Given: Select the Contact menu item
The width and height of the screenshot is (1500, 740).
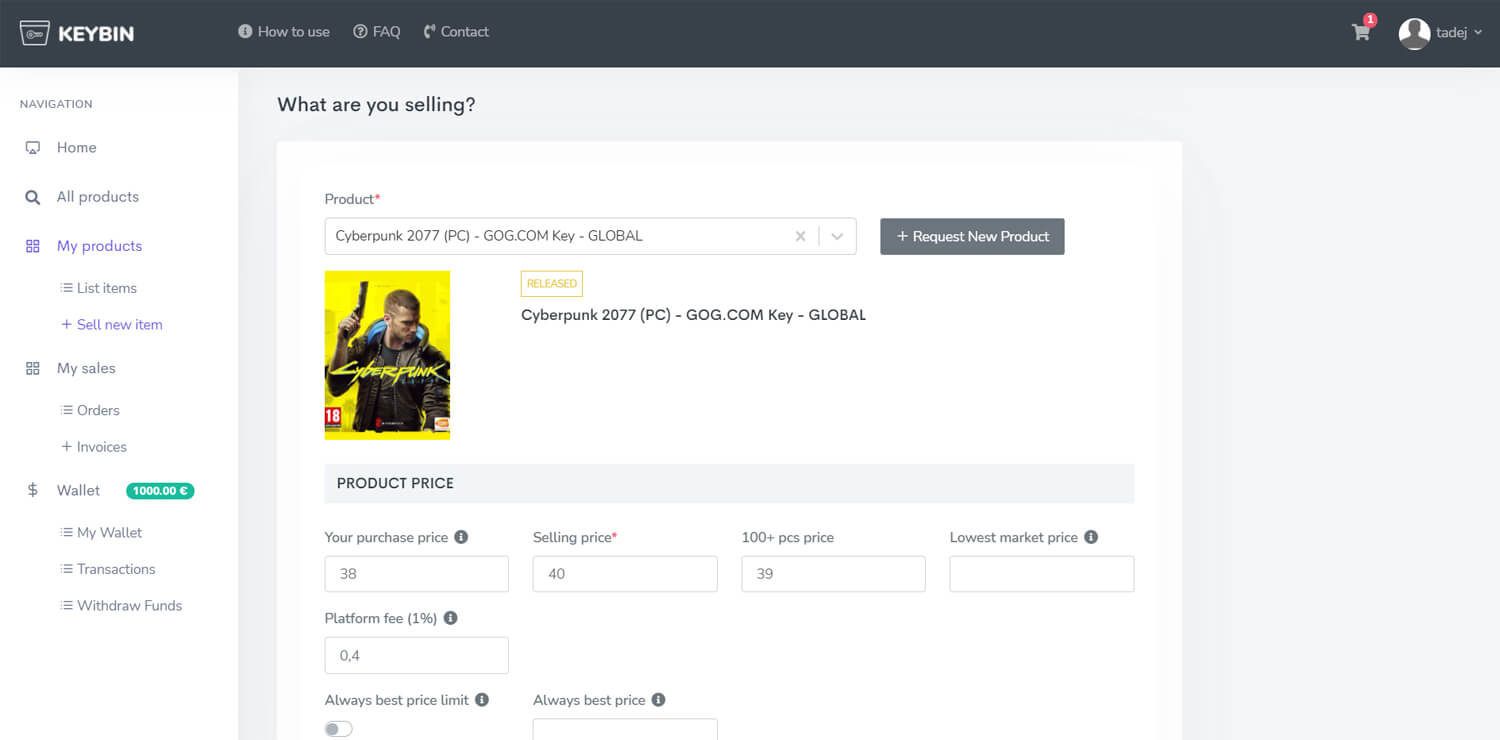Looking at the screenshot, I should tap(456, 31).
